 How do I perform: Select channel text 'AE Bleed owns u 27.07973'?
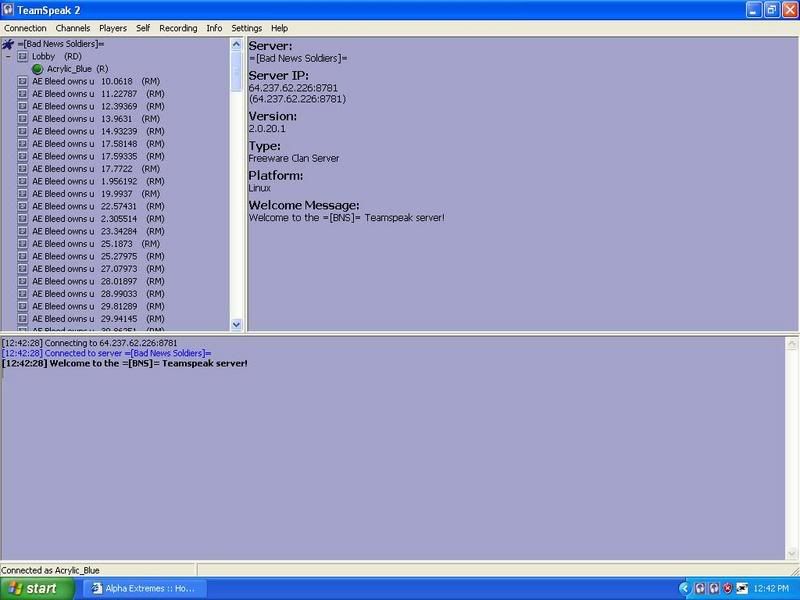[x=85, y=269]
